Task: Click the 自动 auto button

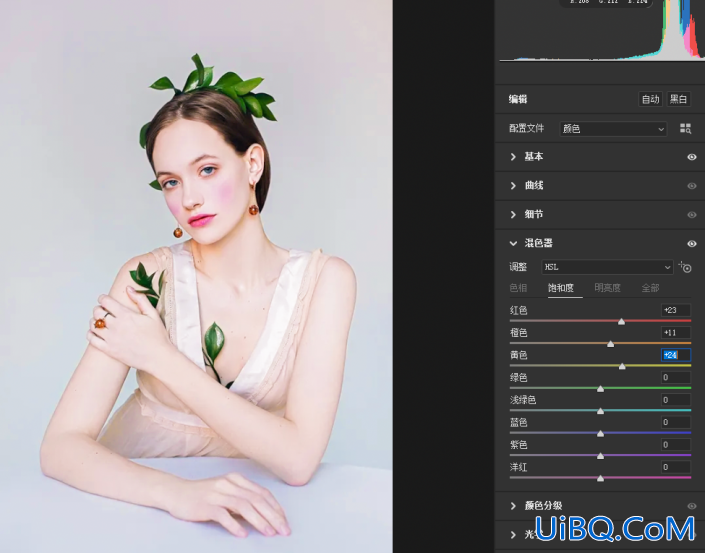Action: pyautogui.click(x=650, y=99)
